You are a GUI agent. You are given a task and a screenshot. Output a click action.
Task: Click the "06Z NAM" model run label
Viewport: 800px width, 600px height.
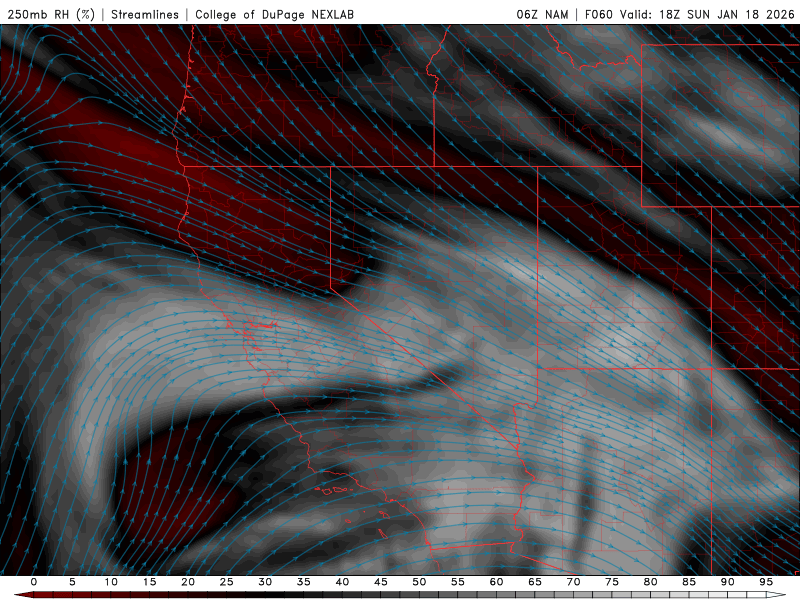(542, 14)
